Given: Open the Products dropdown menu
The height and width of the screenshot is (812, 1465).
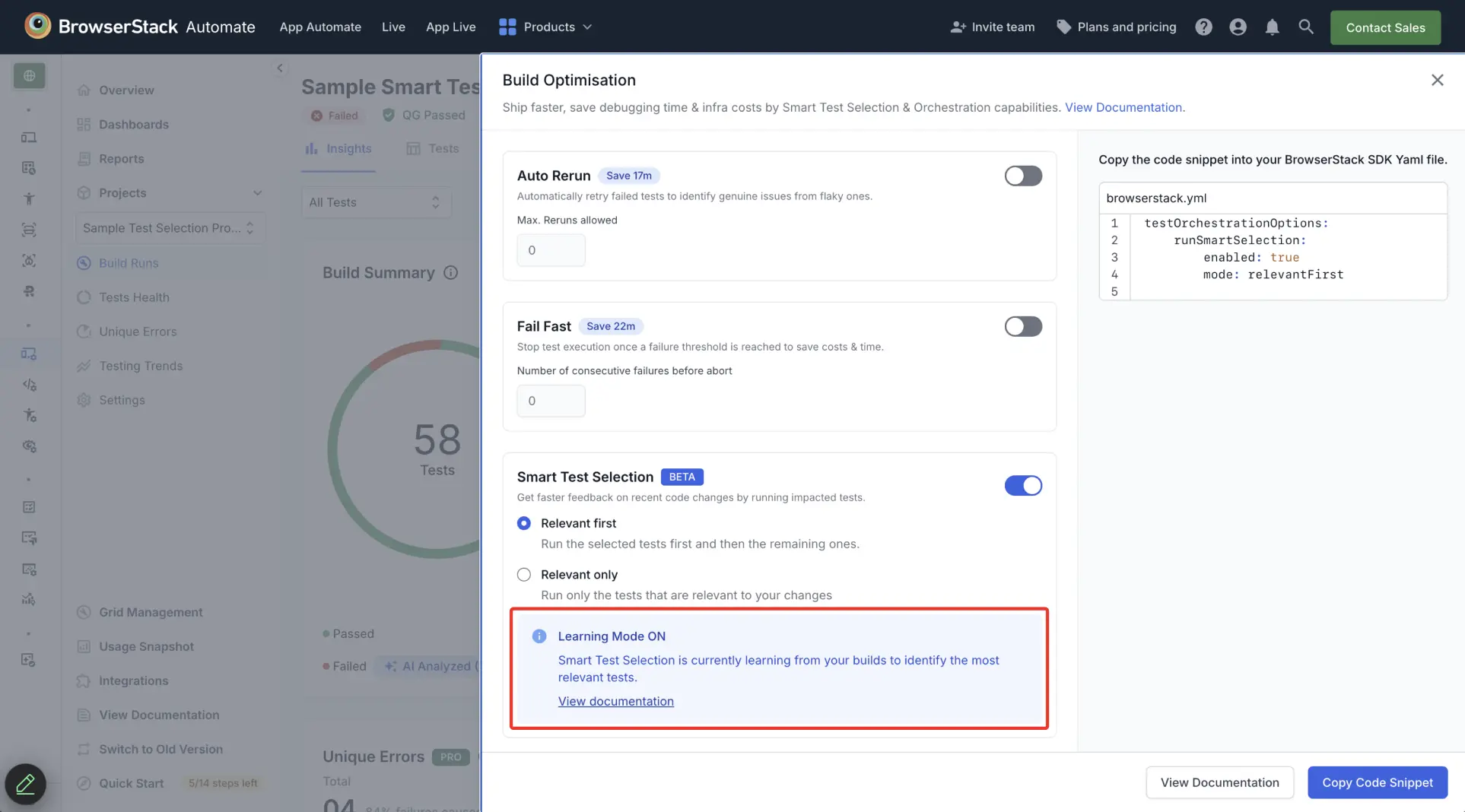Looking at the screenshot, I should point(545,27).
